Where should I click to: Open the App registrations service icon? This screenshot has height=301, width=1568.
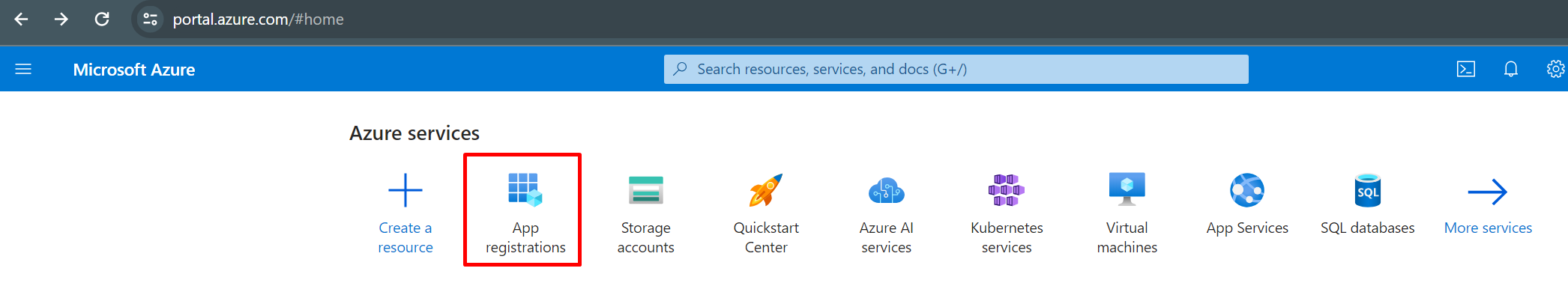pos(525,190)
